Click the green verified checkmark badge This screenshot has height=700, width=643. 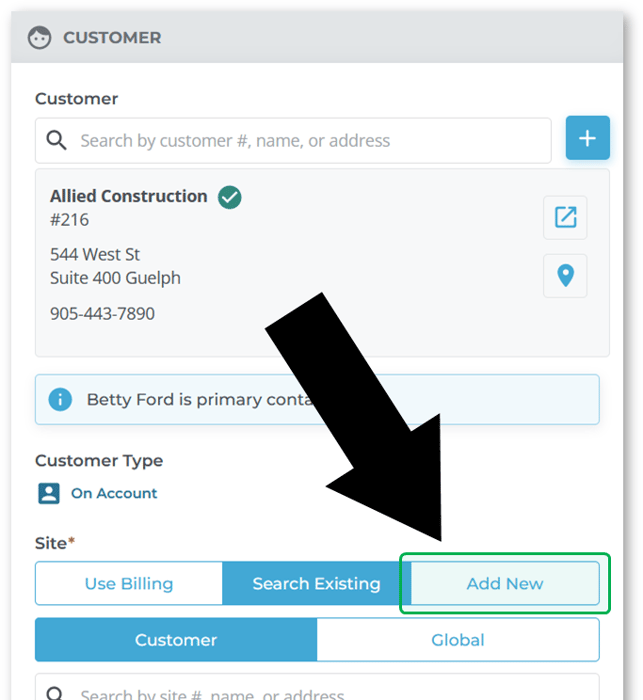(230, 197)
